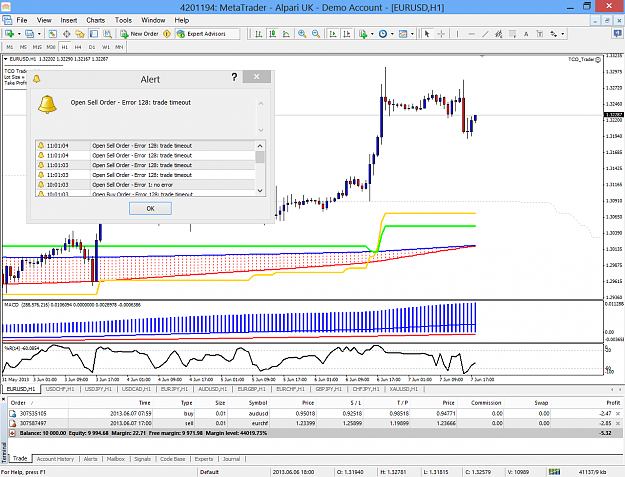Toggle Chart Shift icon
The width and height of the screenshot is (625, 477).
(x=347, y=34)
